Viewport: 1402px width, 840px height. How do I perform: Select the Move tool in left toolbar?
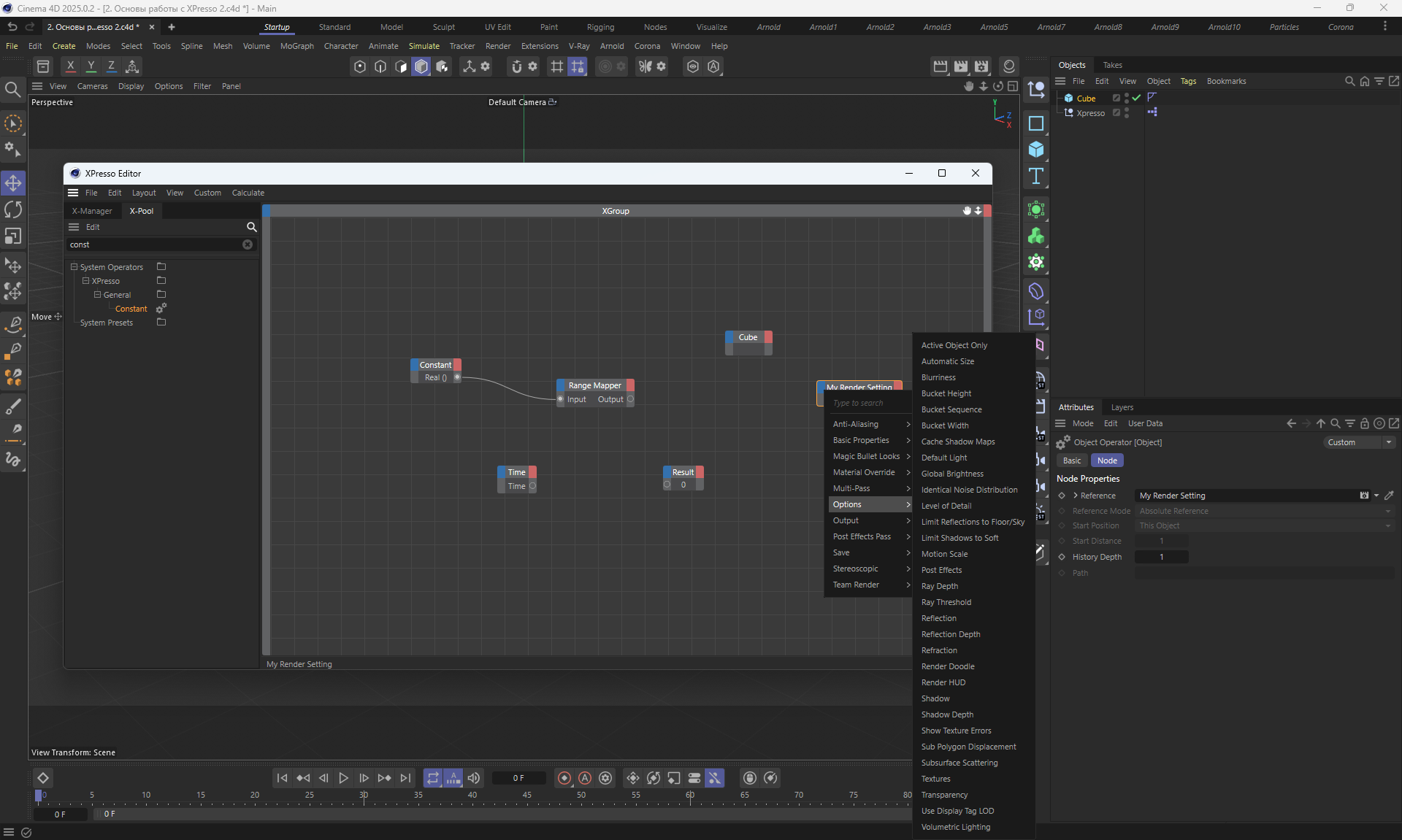pyautogui.click(x=13, y=182)
